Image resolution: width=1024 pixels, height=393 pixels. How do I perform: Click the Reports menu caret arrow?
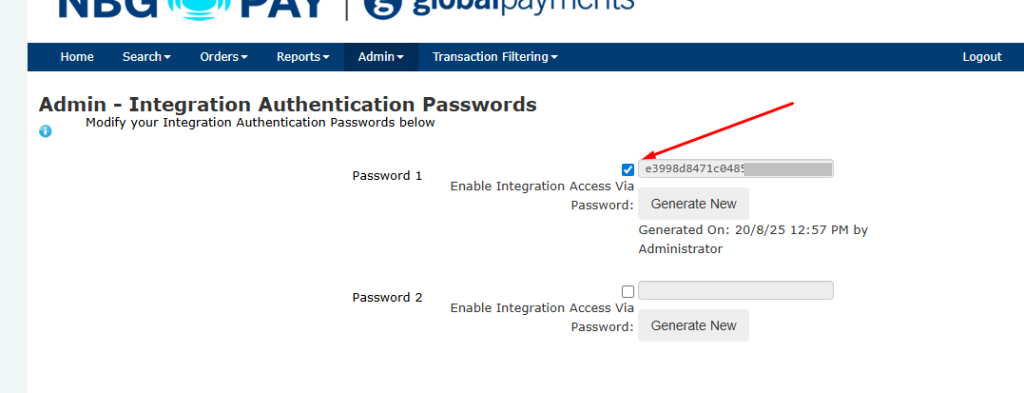coord(326,57)
